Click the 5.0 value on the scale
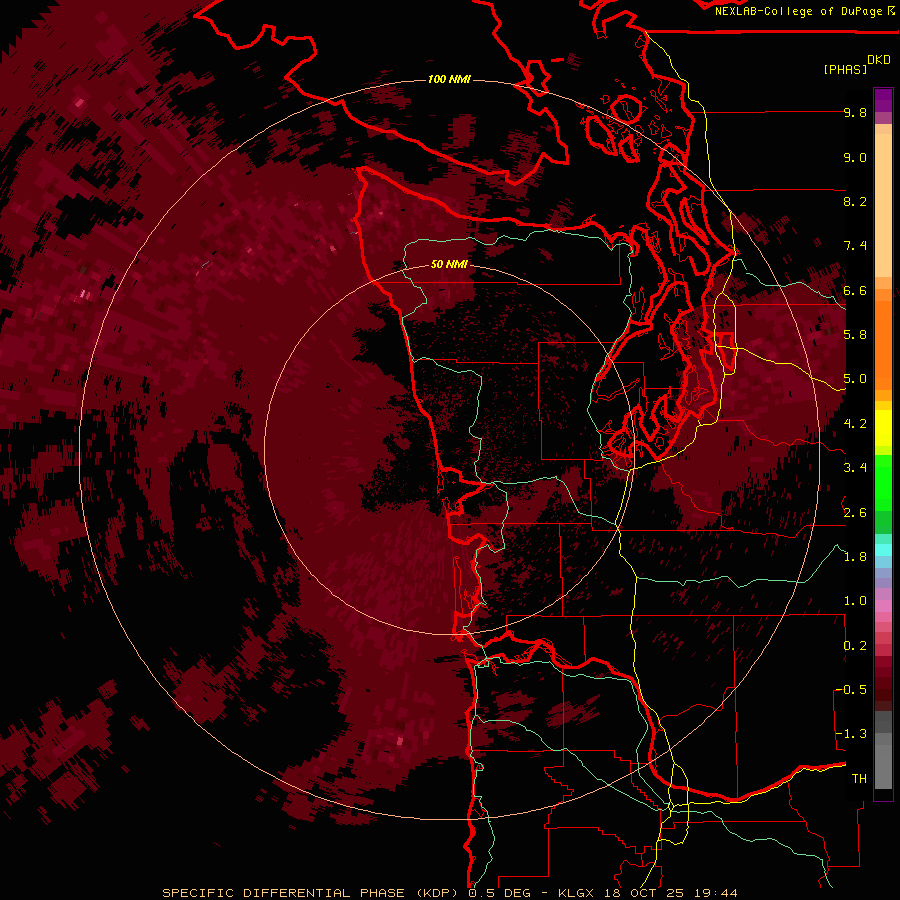 855,379
